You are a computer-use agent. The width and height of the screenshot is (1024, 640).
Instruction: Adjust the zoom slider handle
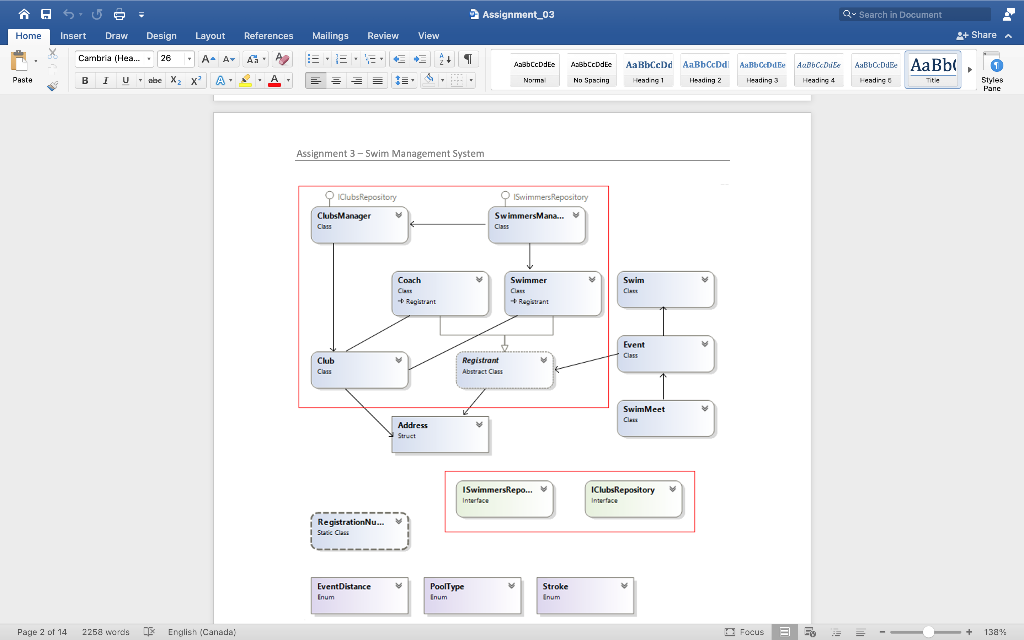pos(928,632)
